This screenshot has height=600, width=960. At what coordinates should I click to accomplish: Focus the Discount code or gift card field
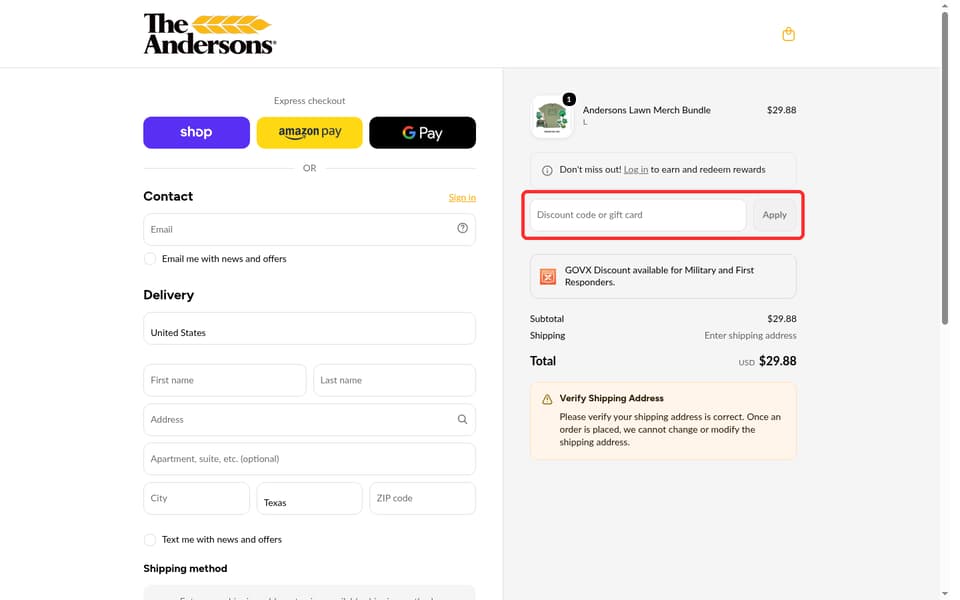pyautogui.click(x=638, y=215)
